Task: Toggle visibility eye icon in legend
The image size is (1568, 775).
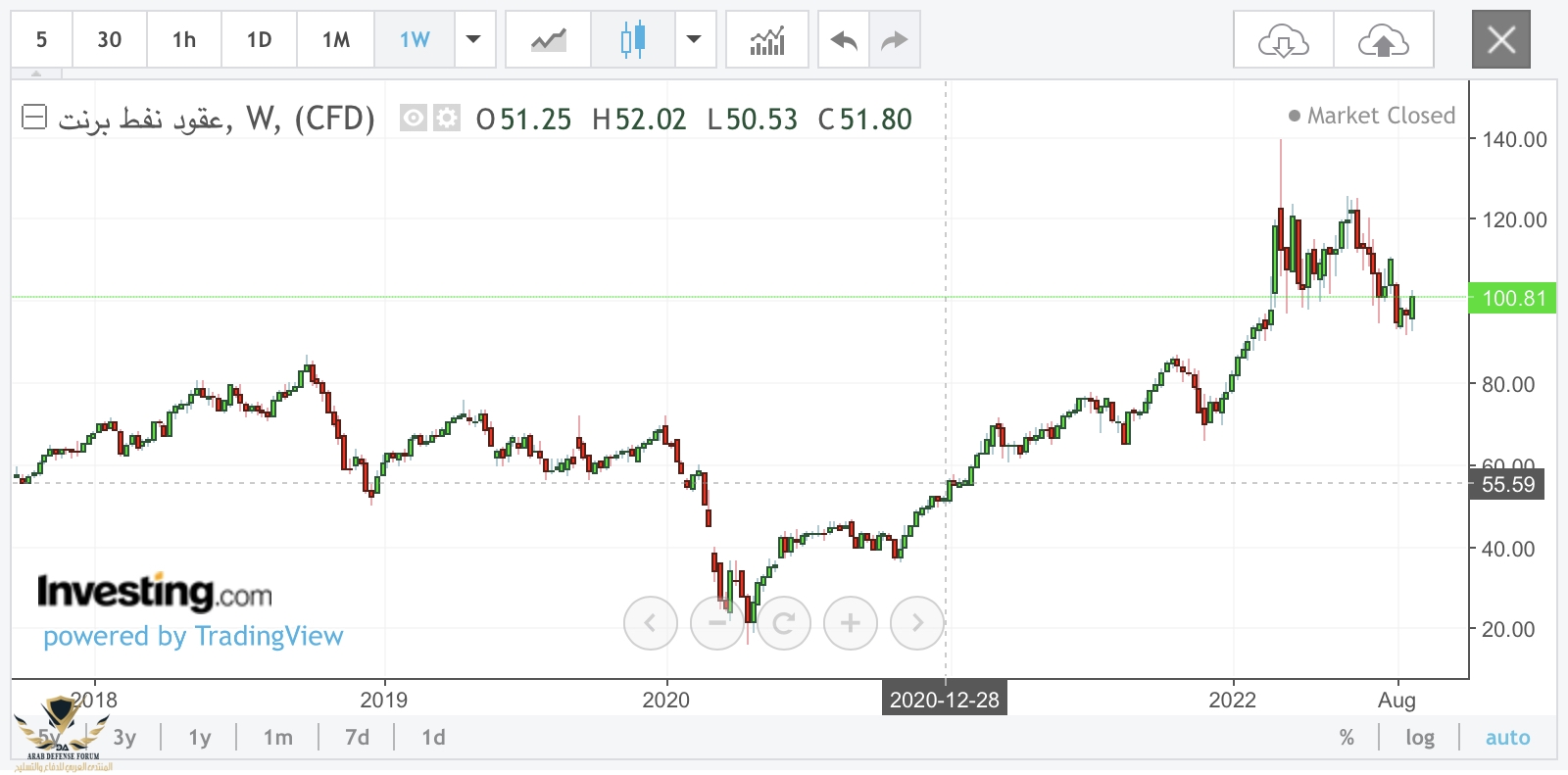Action: pos(414,119)
